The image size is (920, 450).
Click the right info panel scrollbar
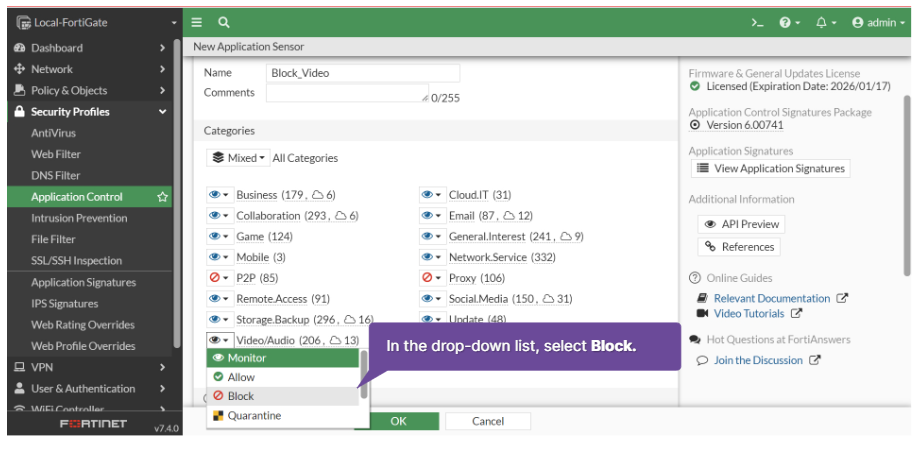[908, 185]
